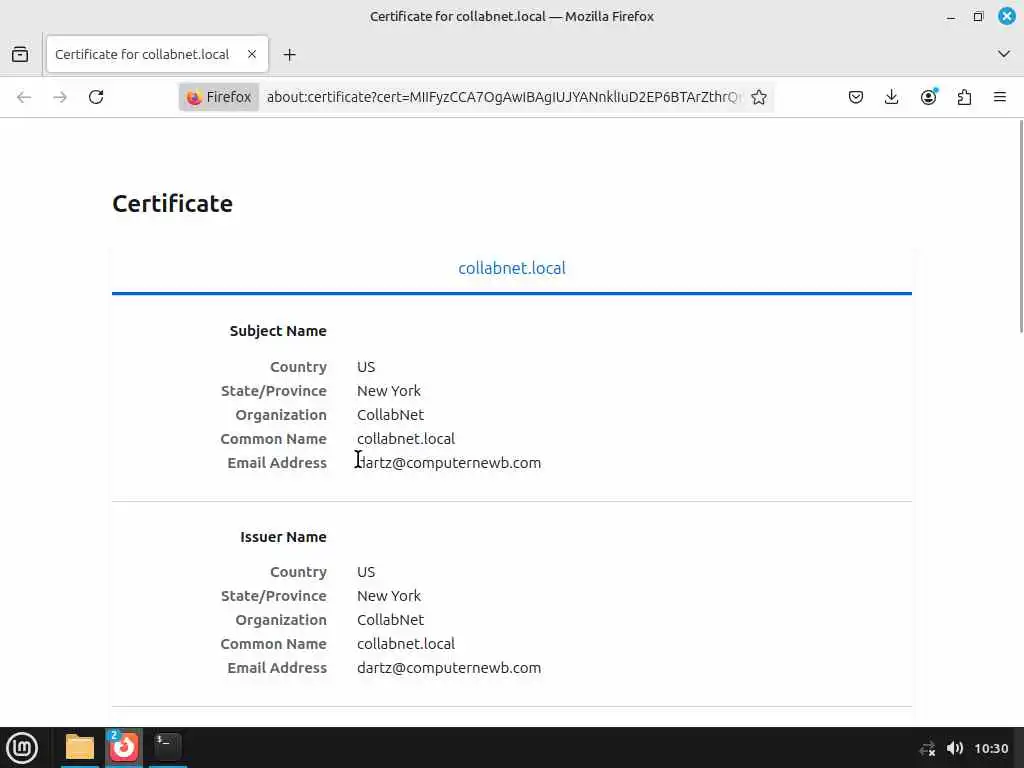1024x768 pixels.
Task: Maximize the Firefox window
Action: [x=978, y=16]
